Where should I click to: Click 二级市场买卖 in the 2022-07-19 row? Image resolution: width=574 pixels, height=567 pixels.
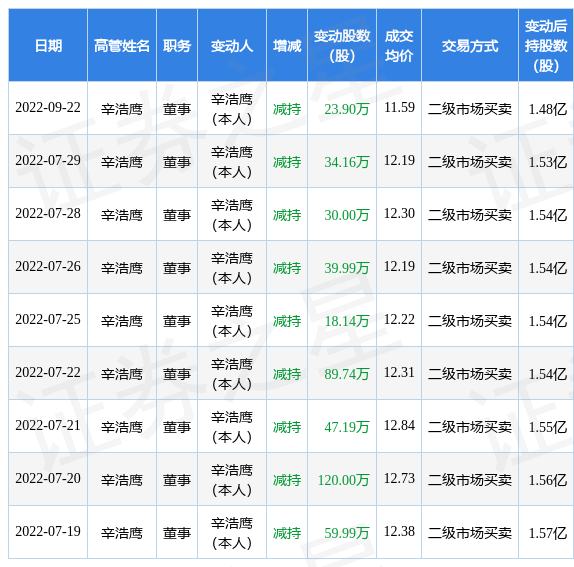470,533
